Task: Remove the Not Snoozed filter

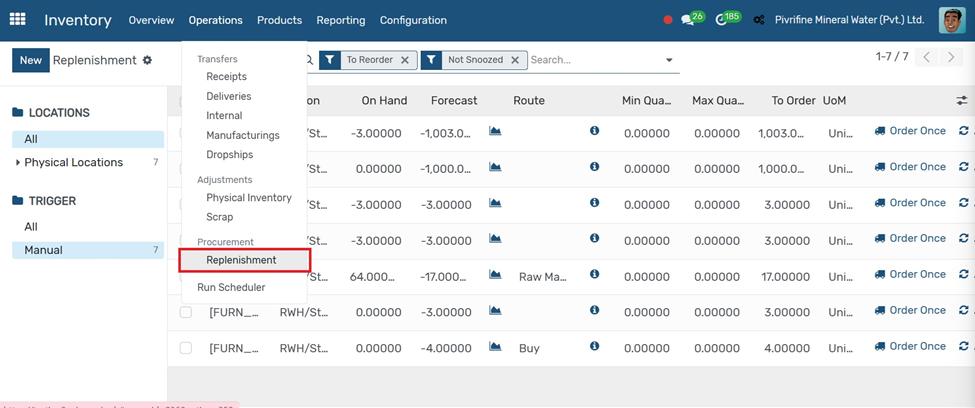Action: (515, 60)
